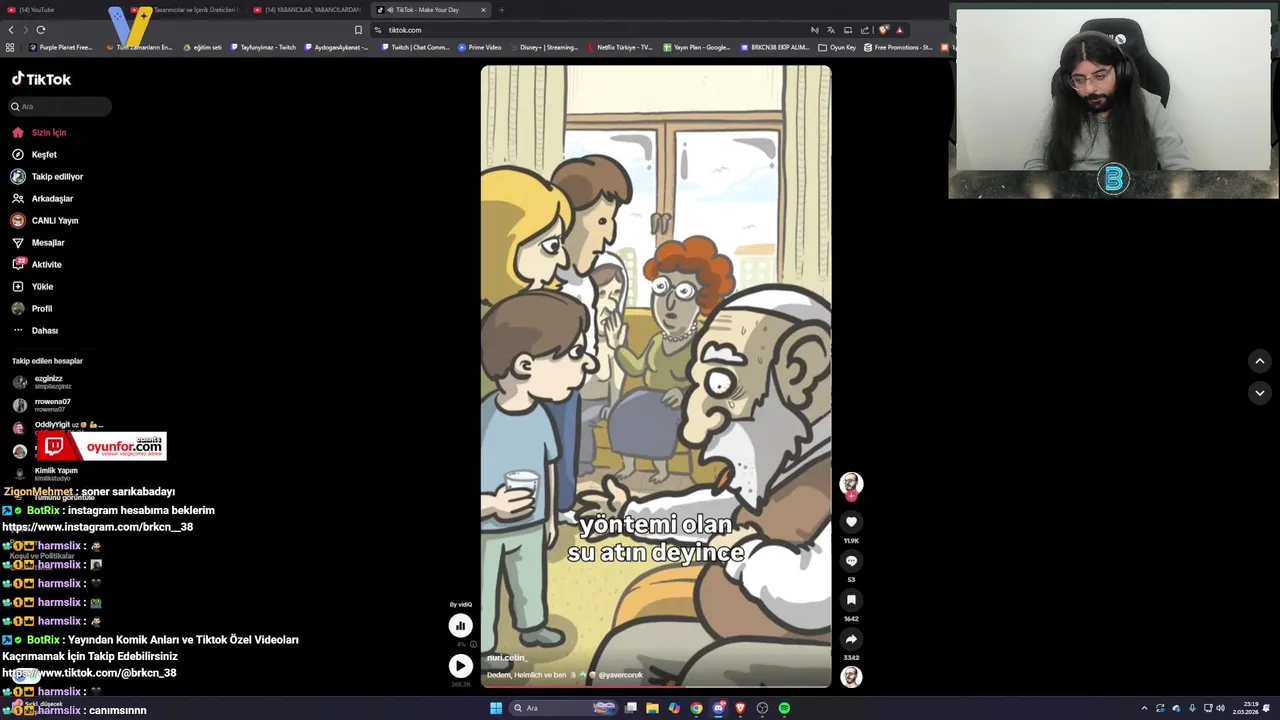This screenshot has width=1280, height=720.
Task: Open Aktivite notifications
Action: 37,264
